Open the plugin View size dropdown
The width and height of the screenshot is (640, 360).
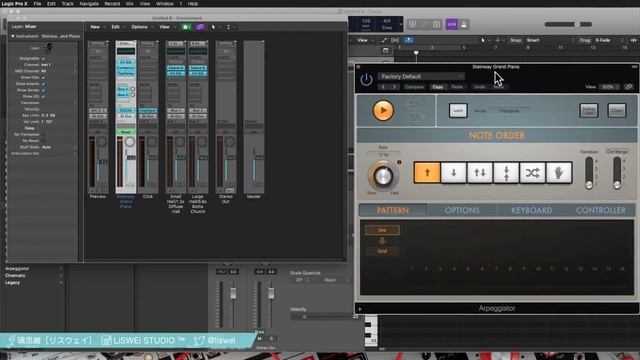coord(608,87)
